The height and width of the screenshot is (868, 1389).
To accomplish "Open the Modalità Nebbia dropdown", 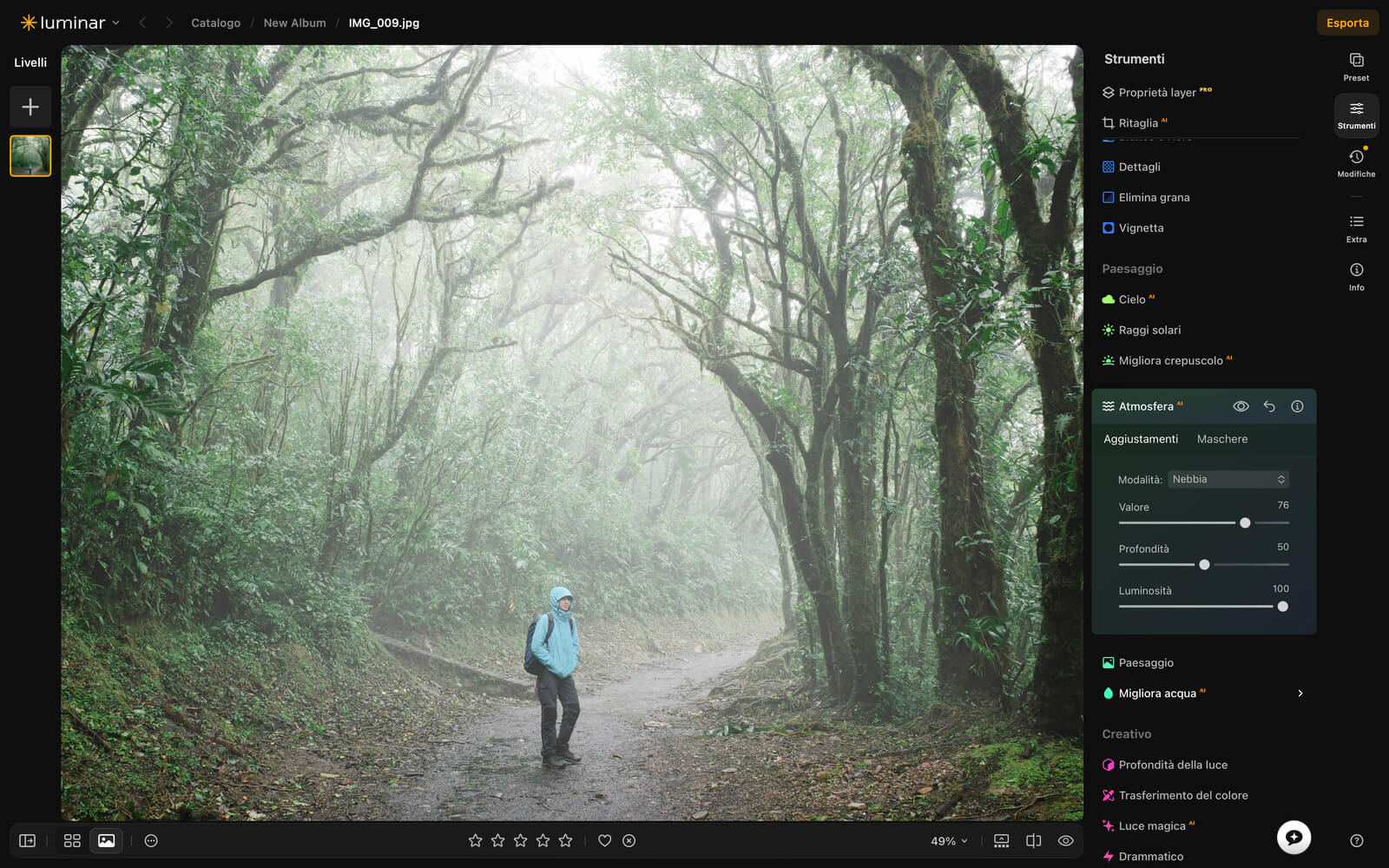I will tap(1228, 479).
